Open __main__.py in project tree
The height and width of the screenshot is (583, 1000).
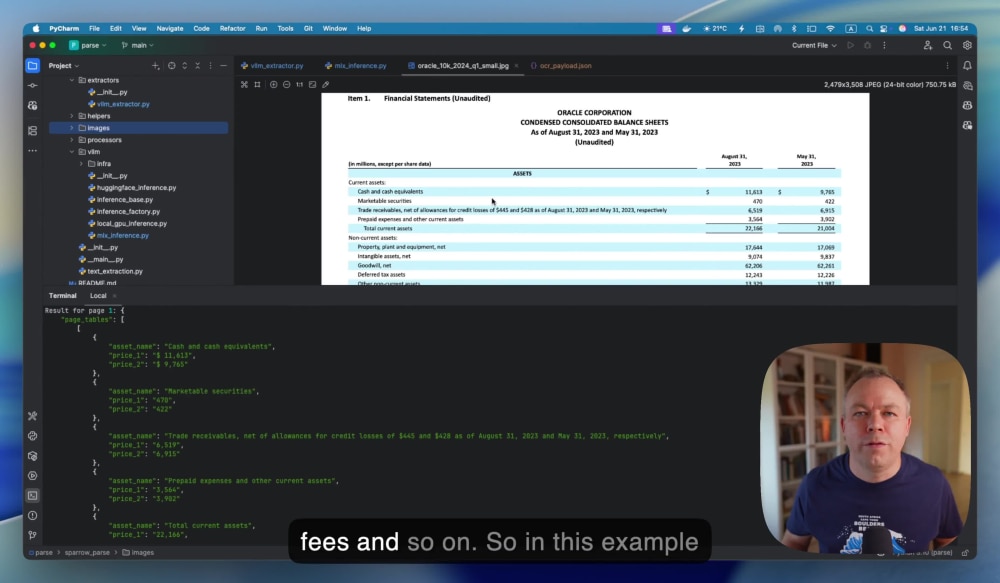(105, 260)
